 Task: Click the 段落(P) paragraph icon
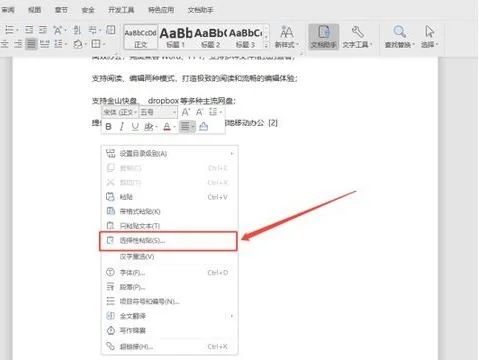click(110, 287)
